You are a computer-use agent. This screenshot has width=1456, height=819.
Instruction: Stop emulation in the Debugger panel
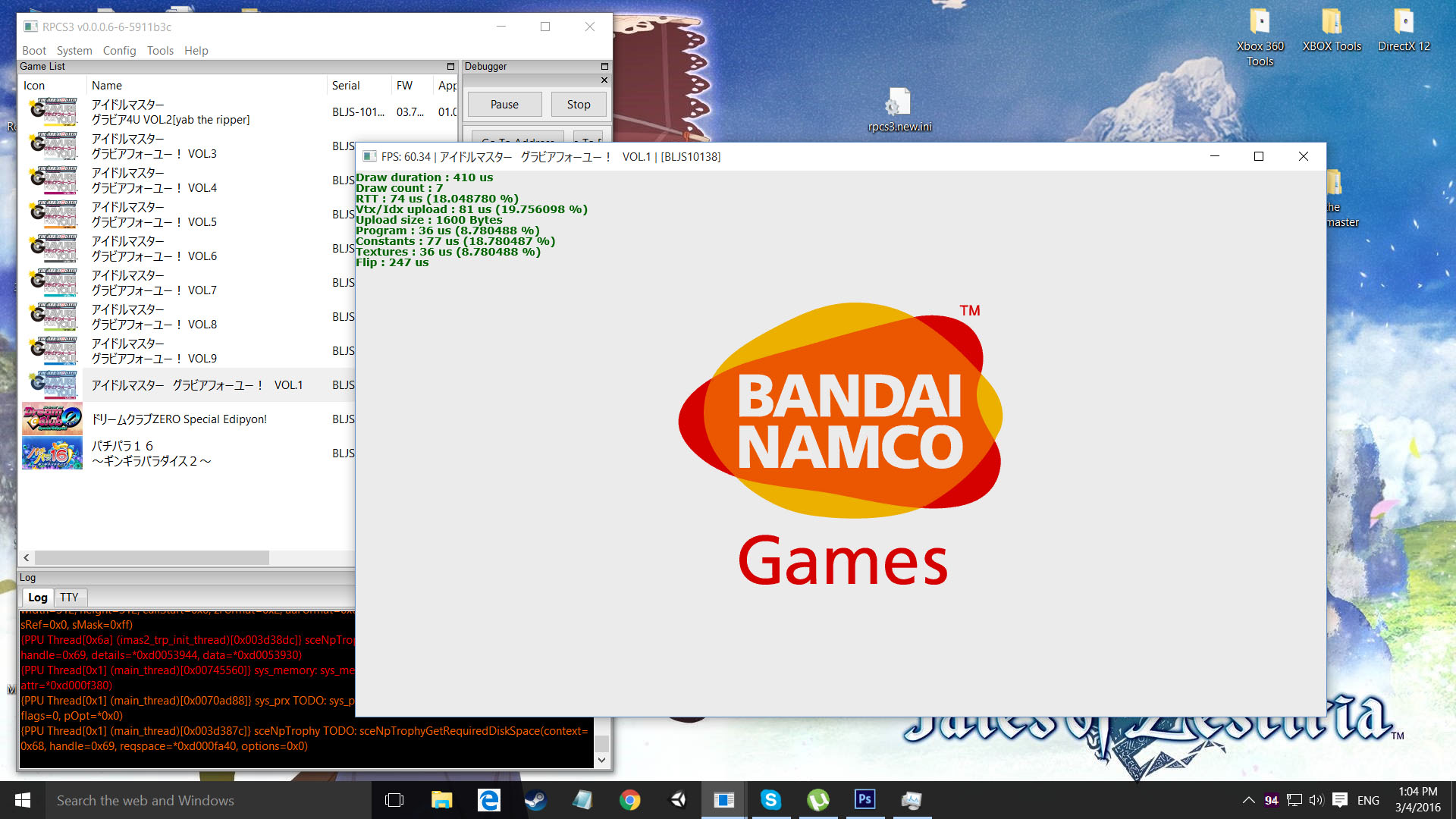(579, 105)
